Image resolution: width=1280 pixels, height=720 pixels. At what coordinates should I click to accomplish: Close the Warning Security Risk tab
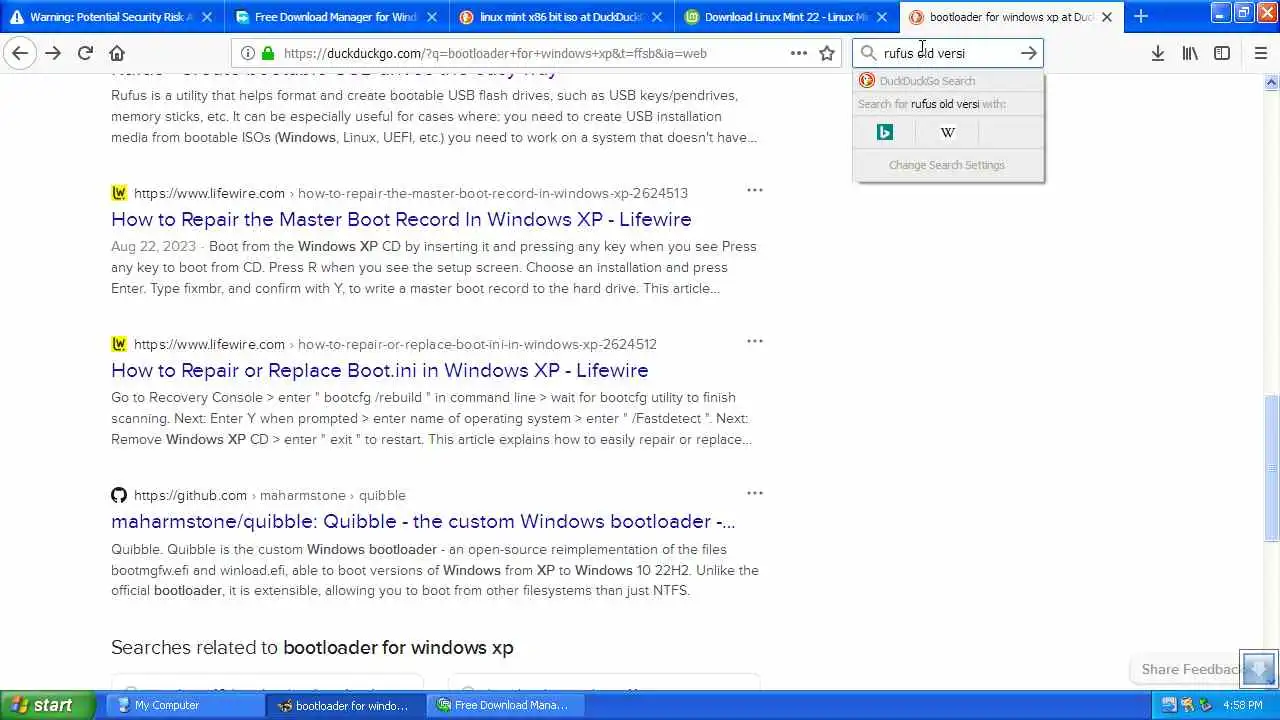point(207,17)
